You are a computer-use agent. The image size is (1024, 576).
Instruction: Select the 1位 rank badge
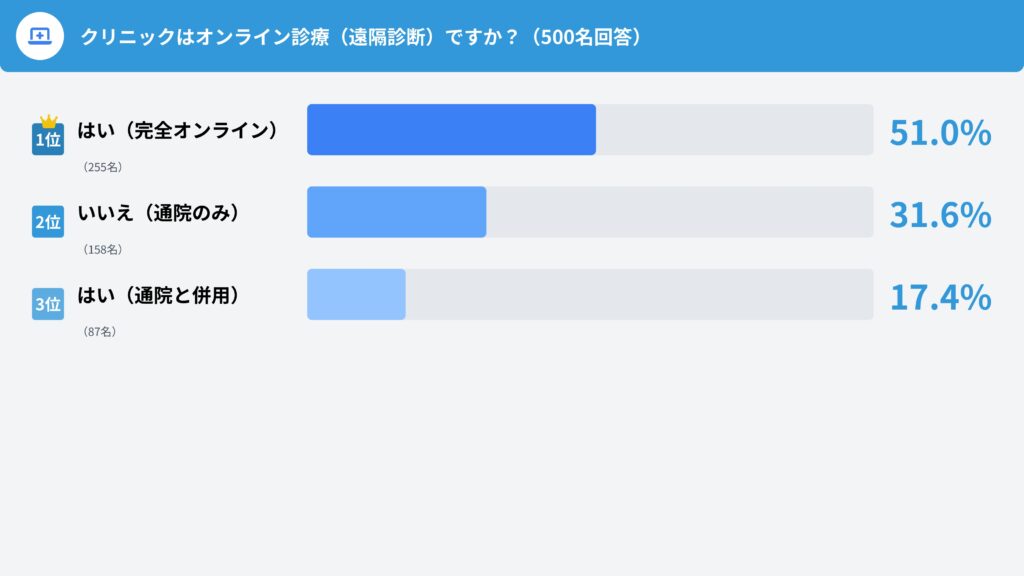point(48,140)
